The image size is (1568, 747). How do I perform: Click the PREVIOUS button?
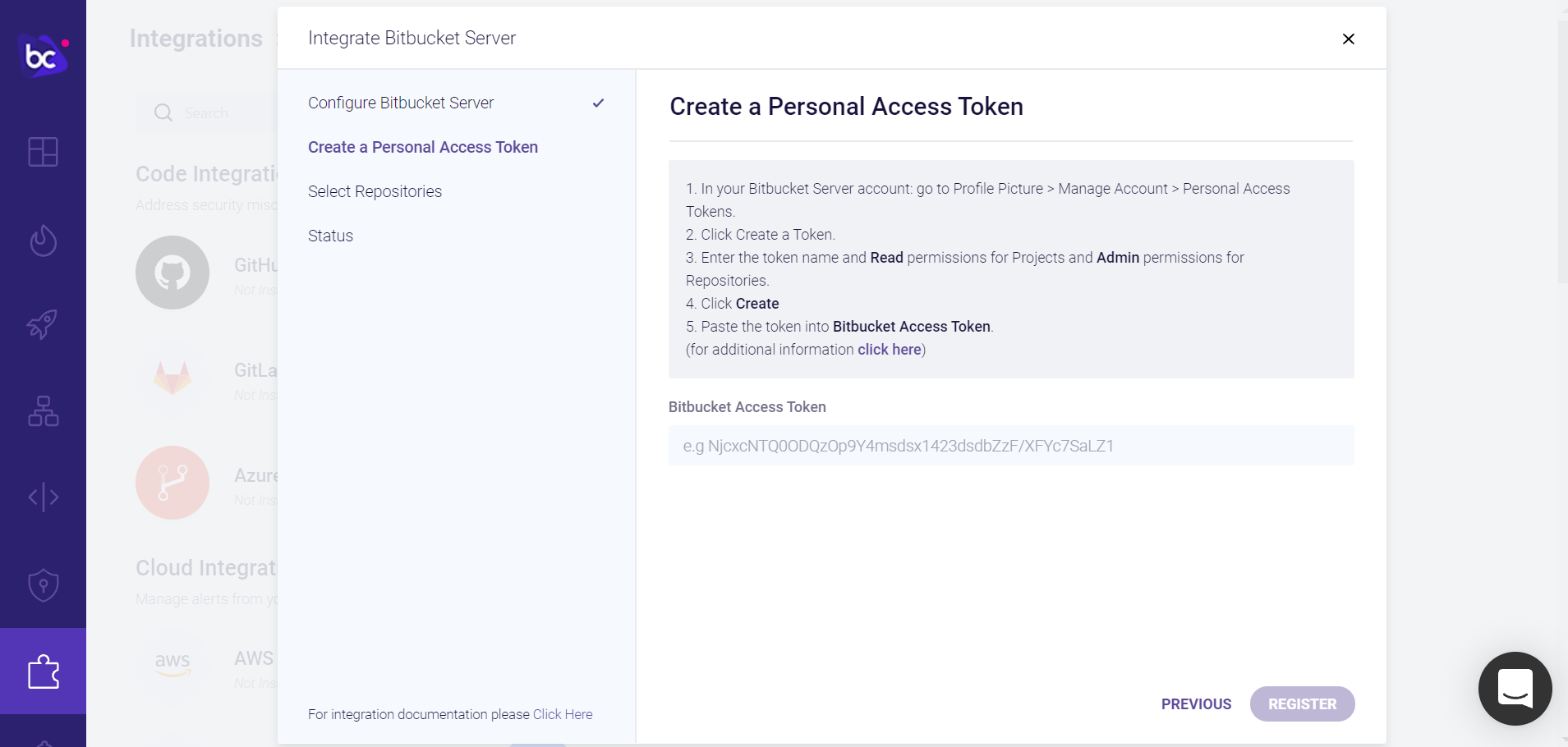point(1196,704)
